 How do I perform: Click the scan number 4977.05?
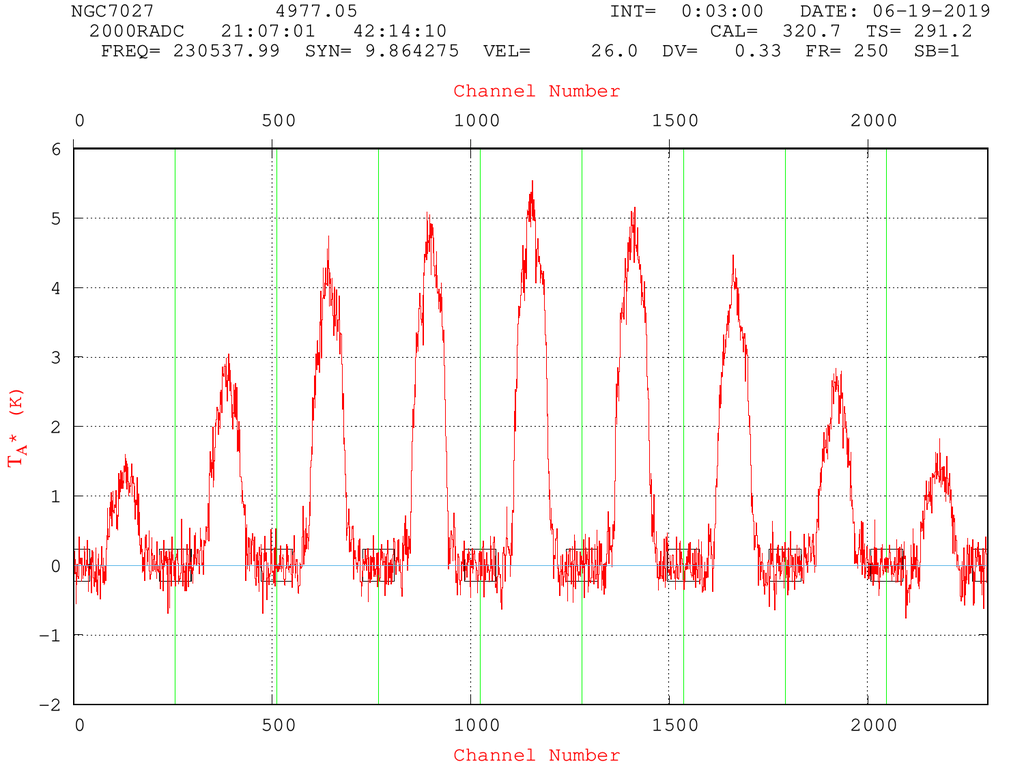(316, 11)
